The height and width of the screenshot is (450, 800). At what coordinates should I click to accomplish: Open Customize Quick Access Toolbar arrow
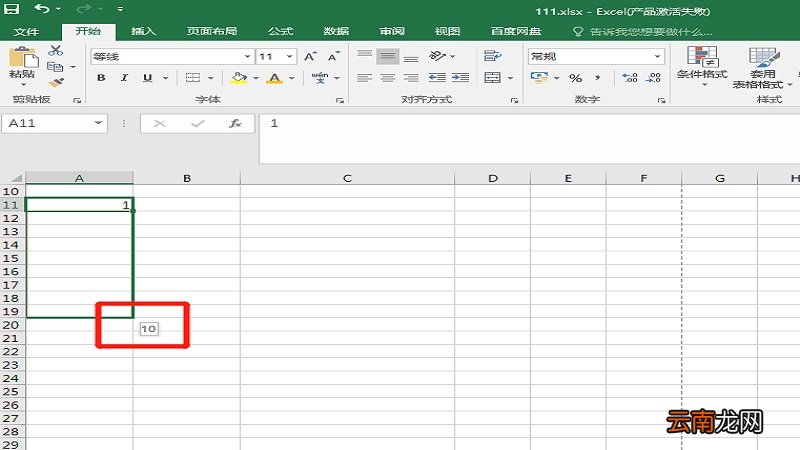(x=120, y=9)
